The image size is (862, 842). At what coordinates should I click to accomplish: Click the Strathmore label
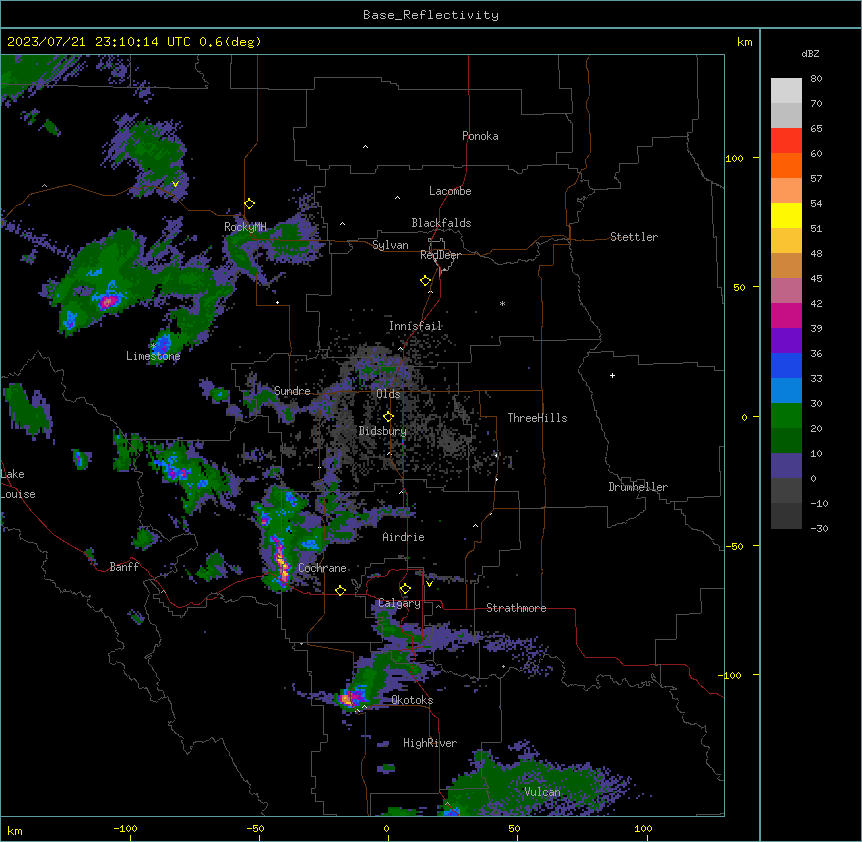click(x=516, y=608)
